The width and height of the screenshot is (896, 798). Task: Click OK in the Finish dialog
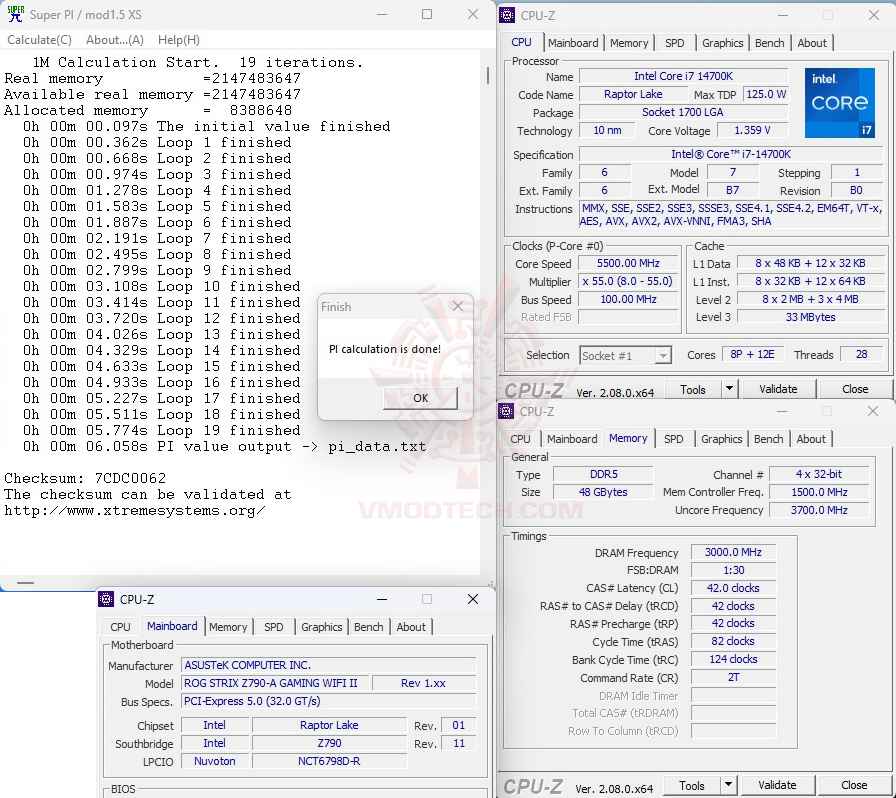(420, 398)
